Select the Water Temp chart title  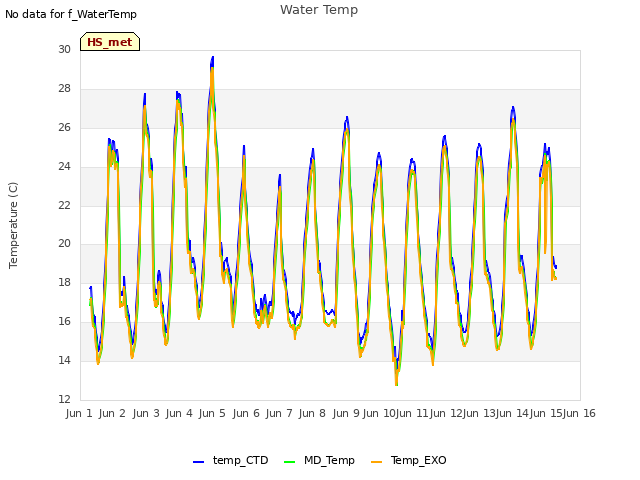(319, 10)
